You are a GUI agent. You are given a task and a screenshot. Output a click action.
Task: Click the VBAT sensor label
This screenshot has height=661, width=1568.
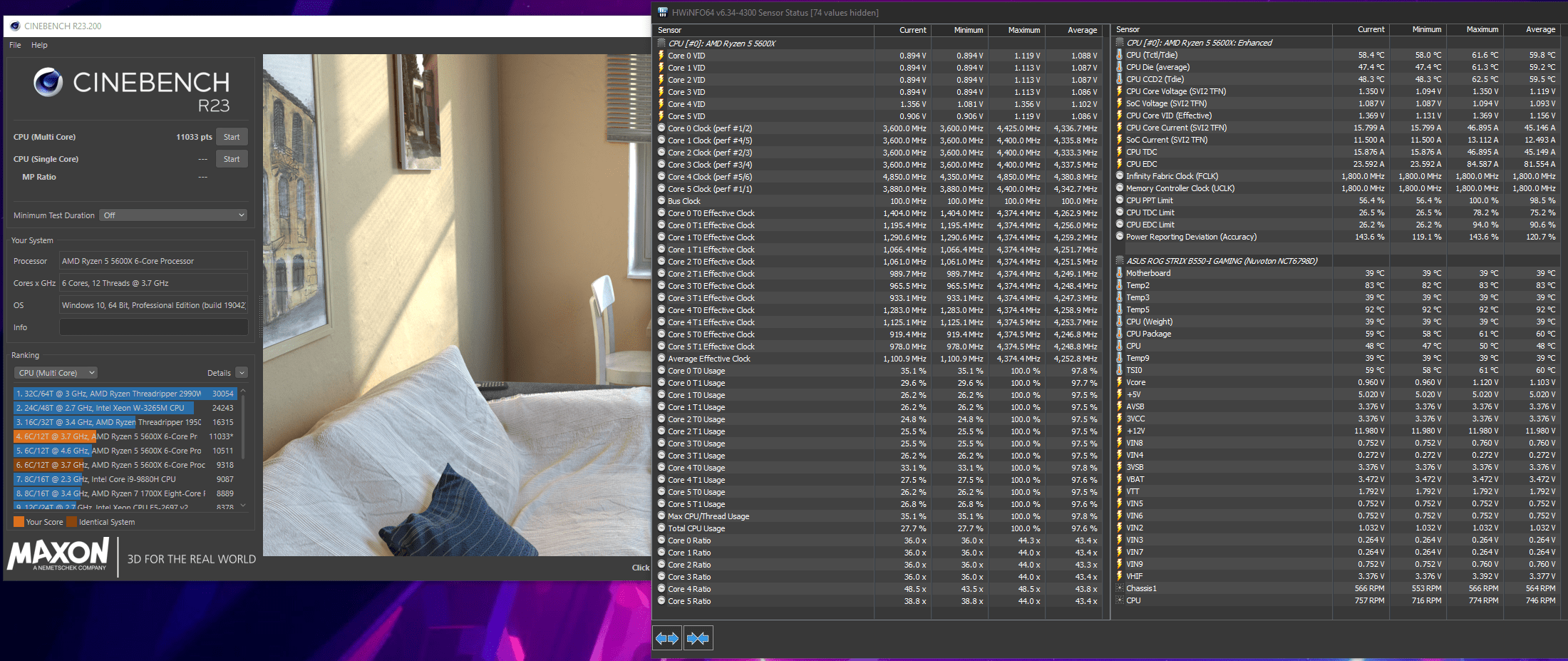point(1135,479)
